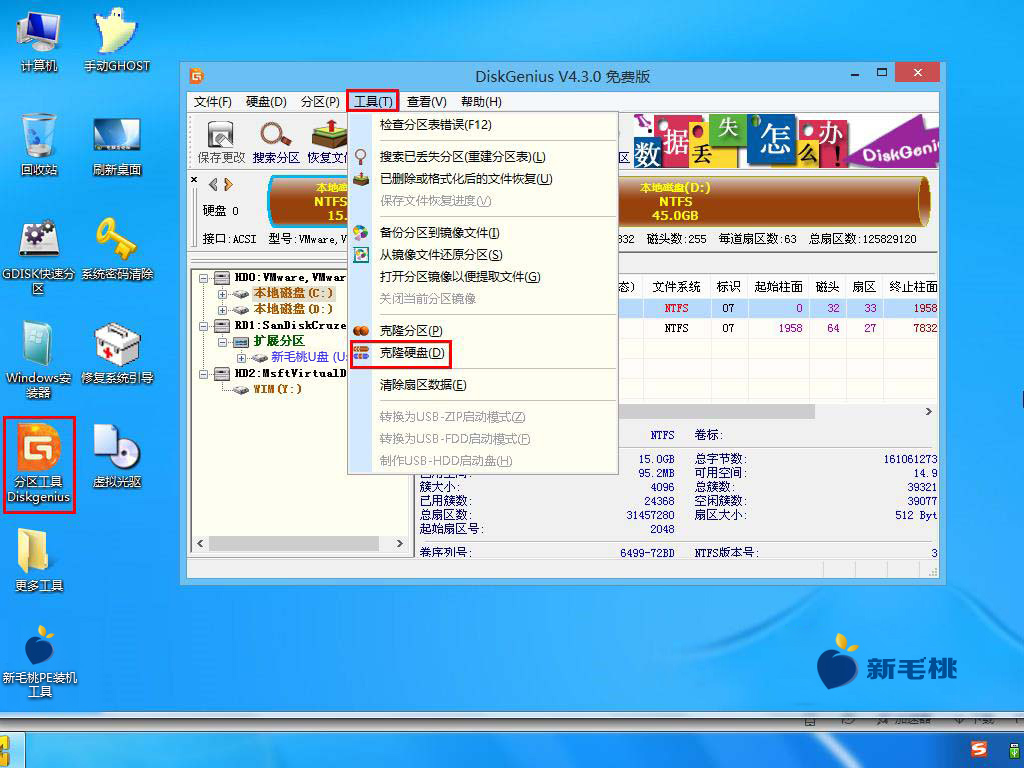Select the 修复系统引导 first-aid icon

[x=117, y=353]
